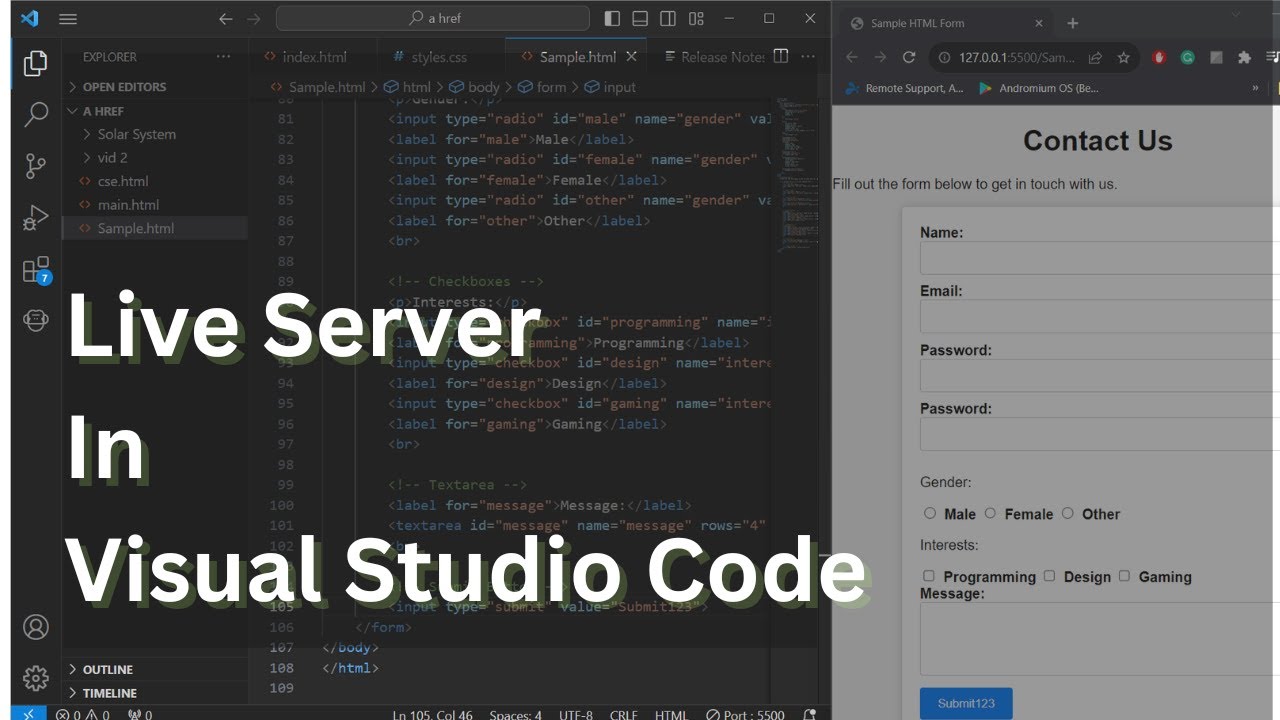Screen dimensions: 1280x720
Task: Open the body breadcrumb dropdown
Action: click(x=474, y=87)
